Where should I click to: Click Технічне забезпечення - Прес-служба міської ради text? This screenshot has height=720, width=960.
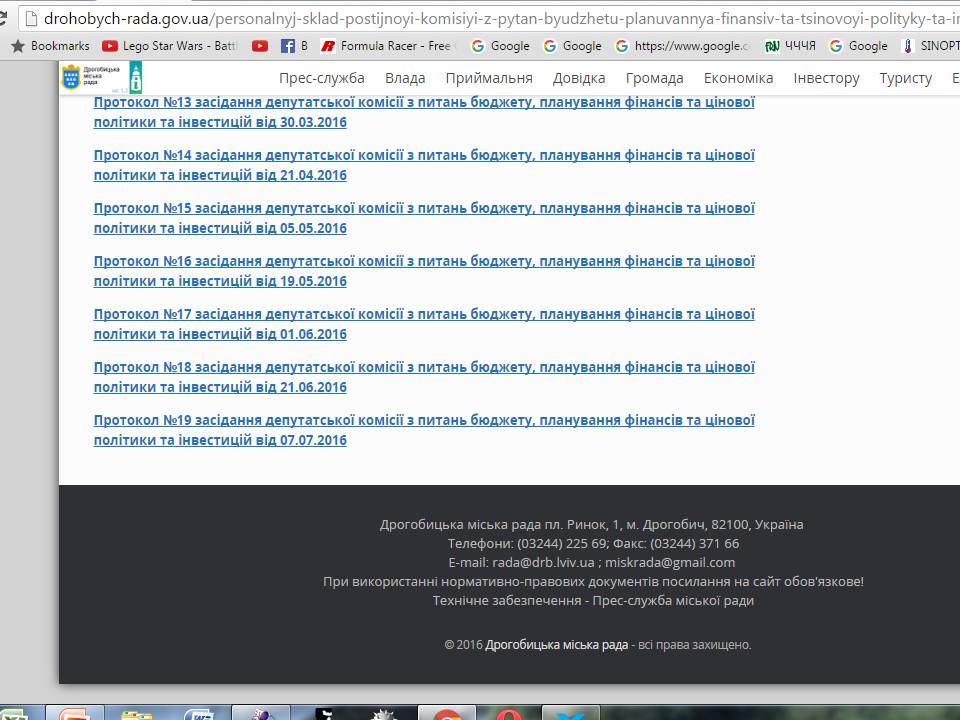coord(593,601)
